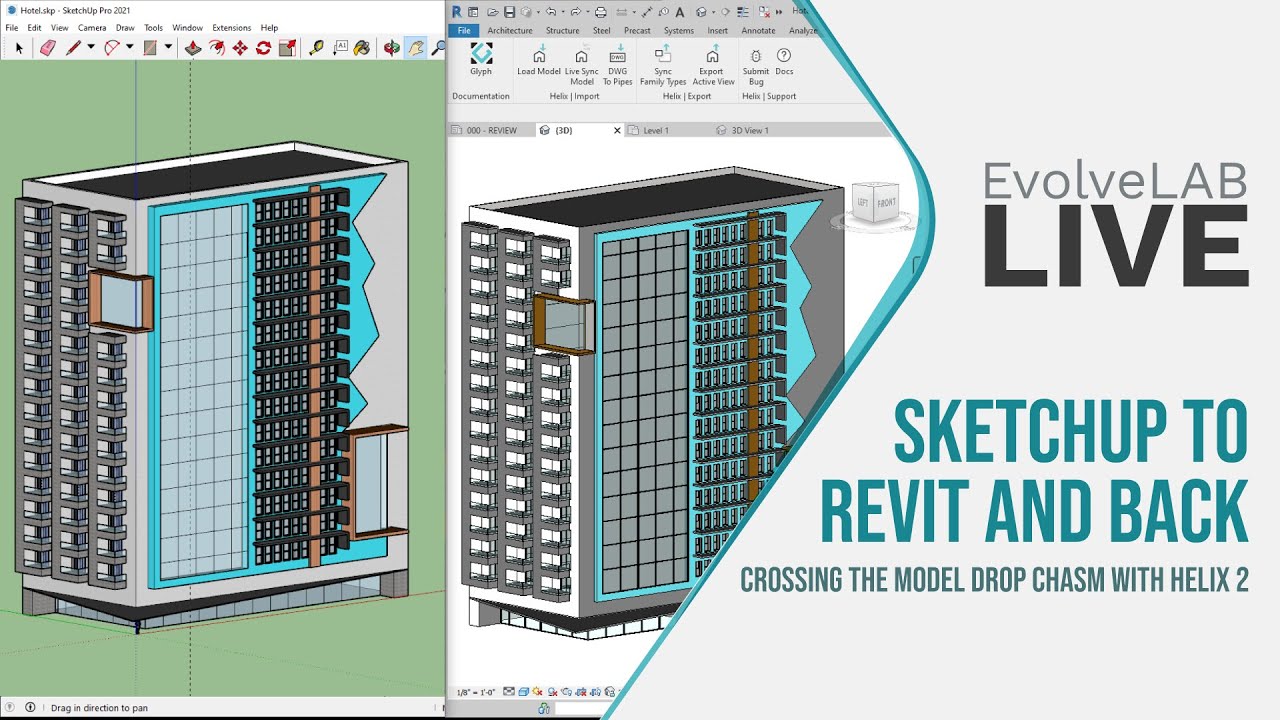Open the Line tool dropdown arrow

click(91, 47)
